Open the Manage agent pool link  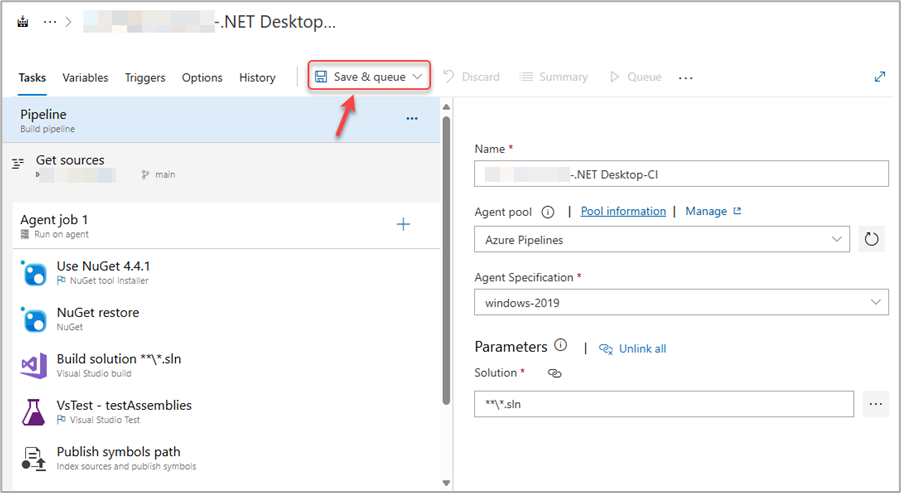coord(713,211)
